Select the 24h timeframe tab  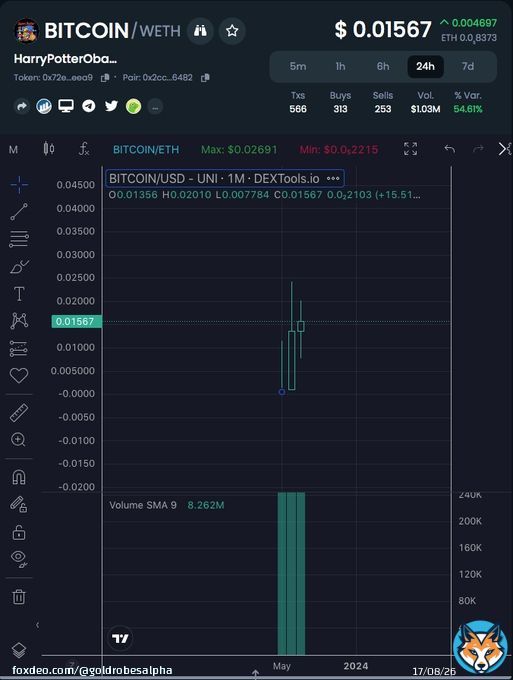(425, 66)
